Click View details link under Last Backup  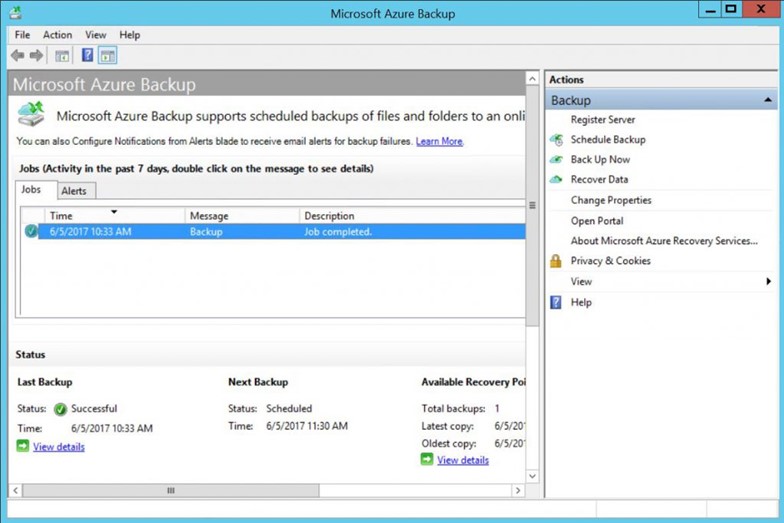point(59,447)
